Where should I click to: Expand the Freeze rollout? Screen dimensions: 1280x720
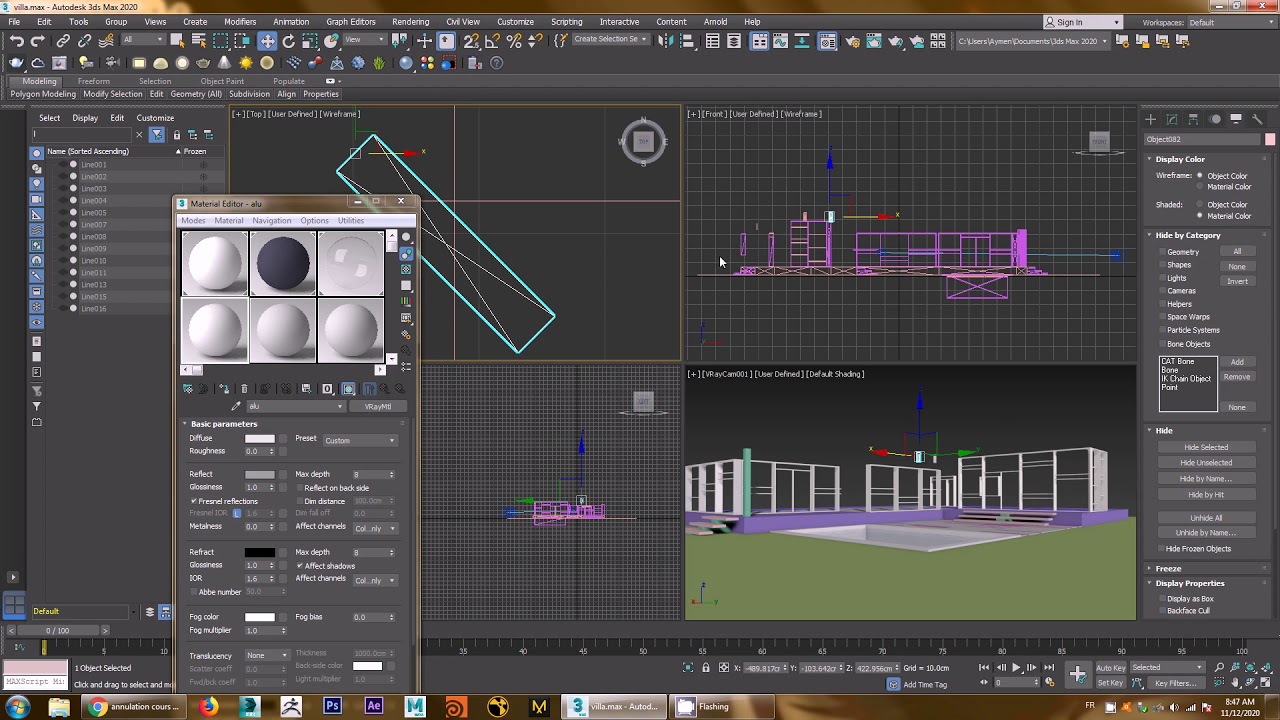[x=1167, y=568]
